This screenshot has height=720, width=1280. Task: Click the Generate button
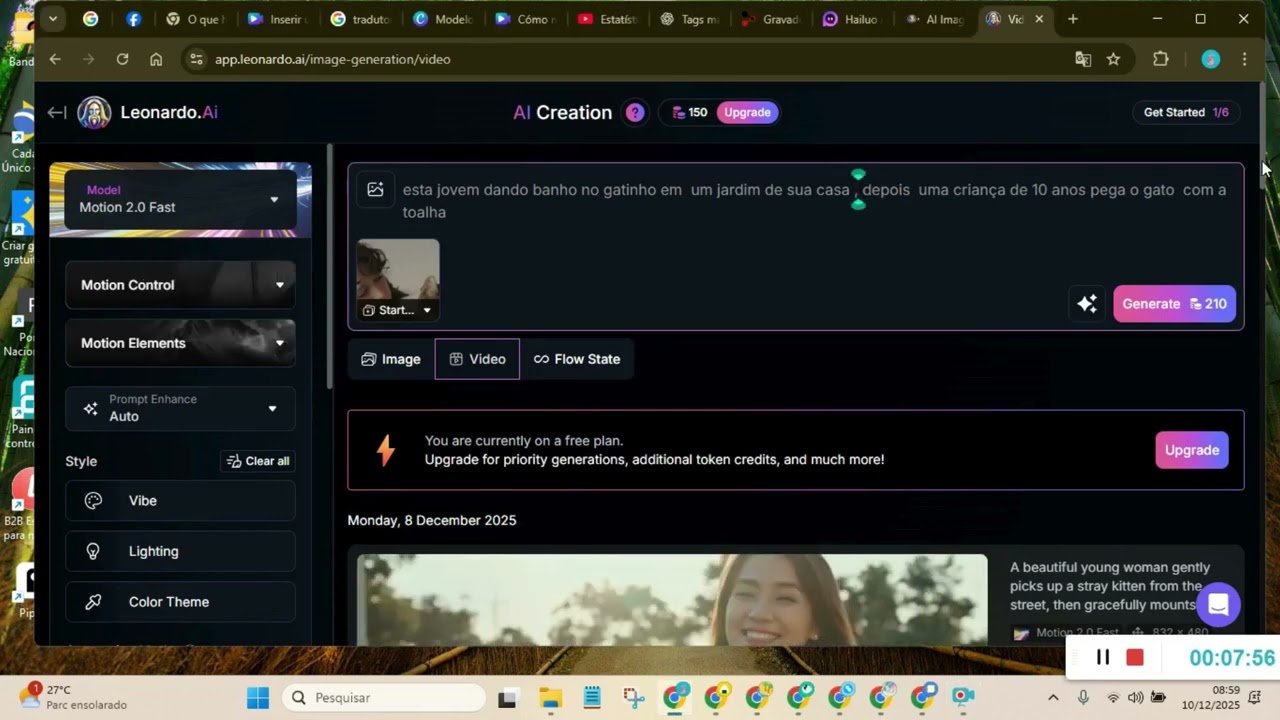point(1174,304)
